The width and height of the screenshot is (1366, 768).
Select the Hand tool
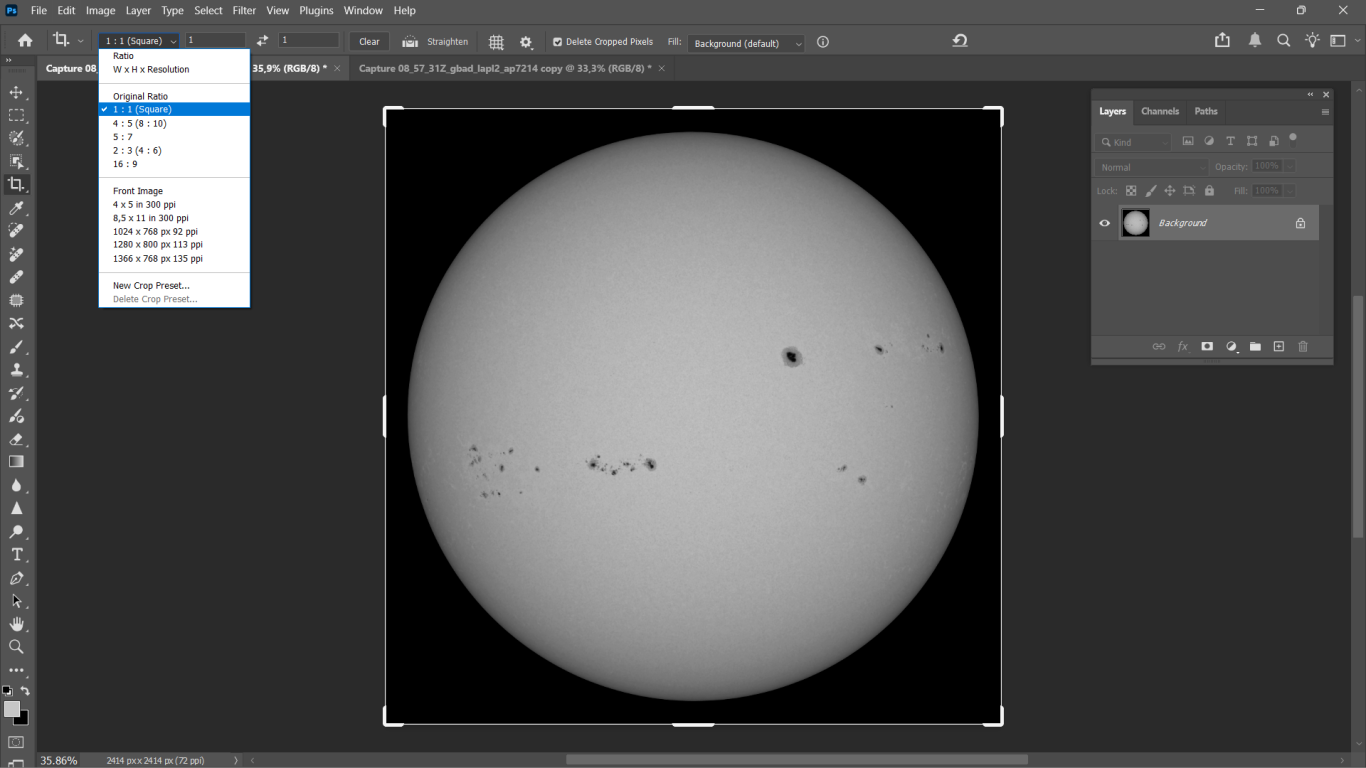(16, 624)
